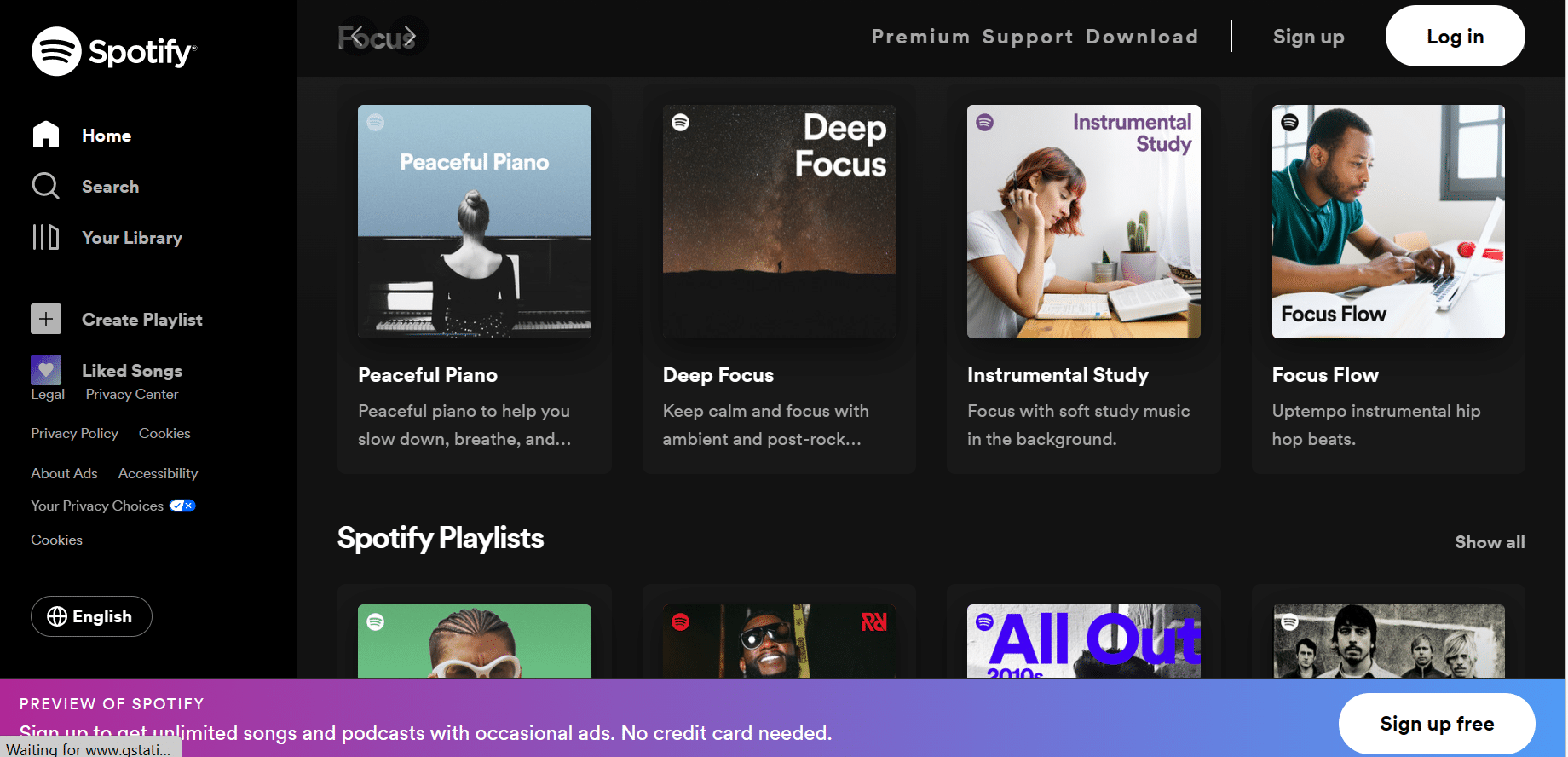Click the Deep Focus title text

[718, 375]
